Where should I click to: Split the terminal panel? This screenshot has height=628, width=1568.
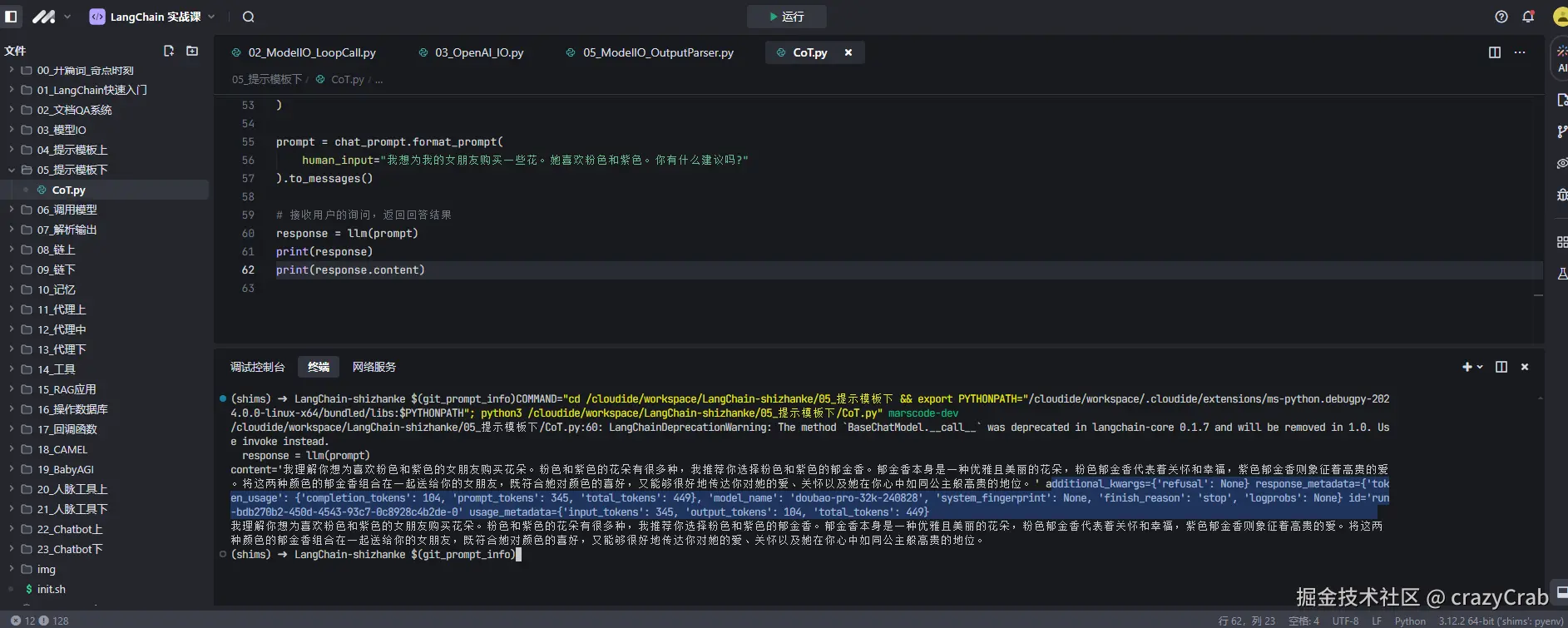point(1501,367)
